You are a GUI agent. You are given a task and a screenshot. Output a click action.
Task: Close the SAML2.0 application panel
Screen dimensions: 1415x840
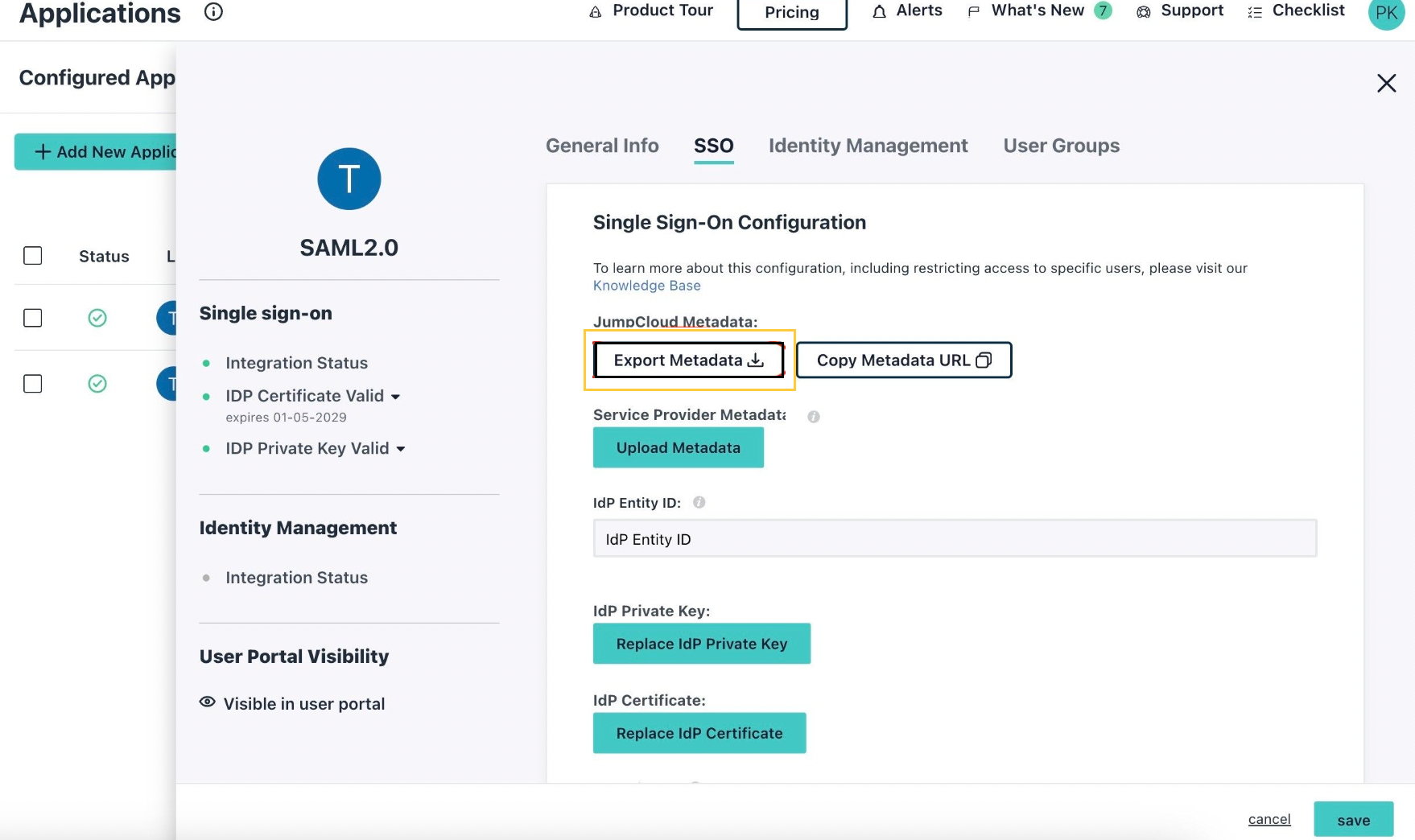(x=1386, y=83)
